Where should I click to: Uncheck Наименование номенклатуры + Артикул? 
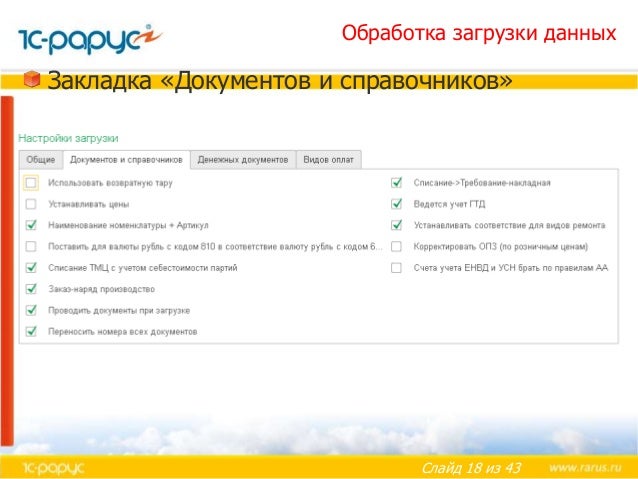pyautogui.click(x=31, y=225)
